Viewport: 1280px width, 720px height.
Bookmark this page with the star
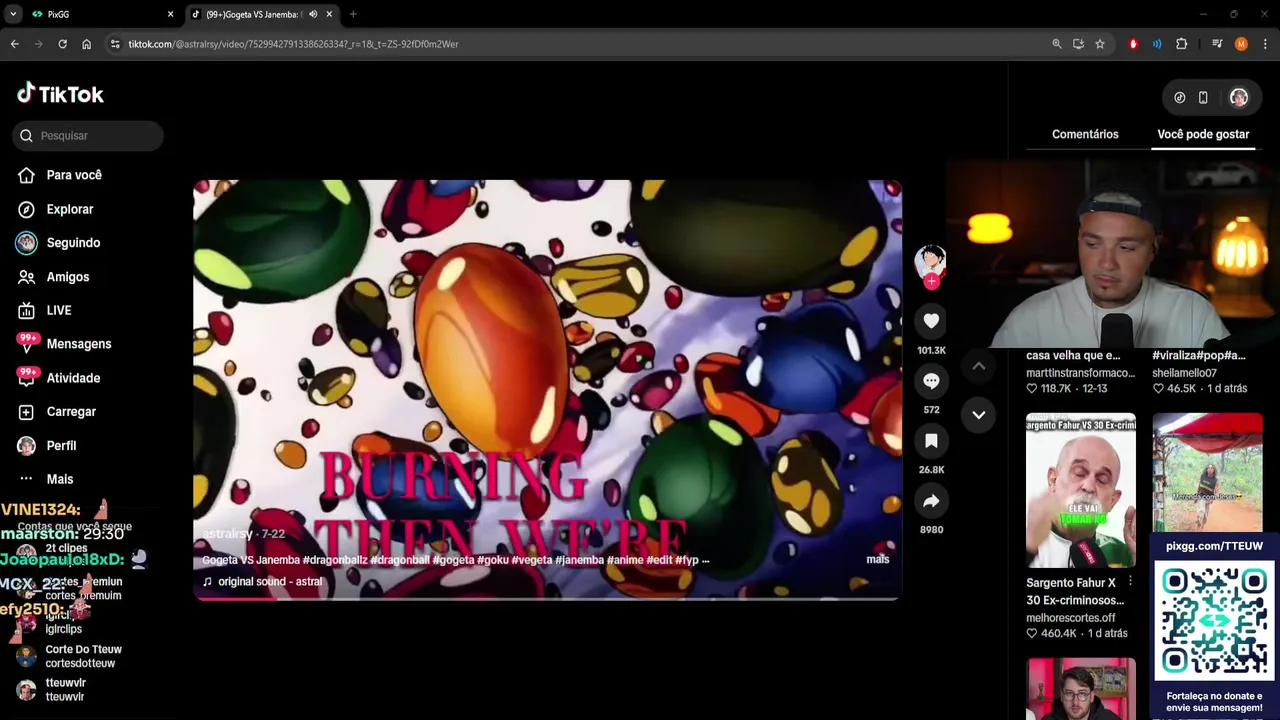pyautogui.click(x=1100, y=44)
